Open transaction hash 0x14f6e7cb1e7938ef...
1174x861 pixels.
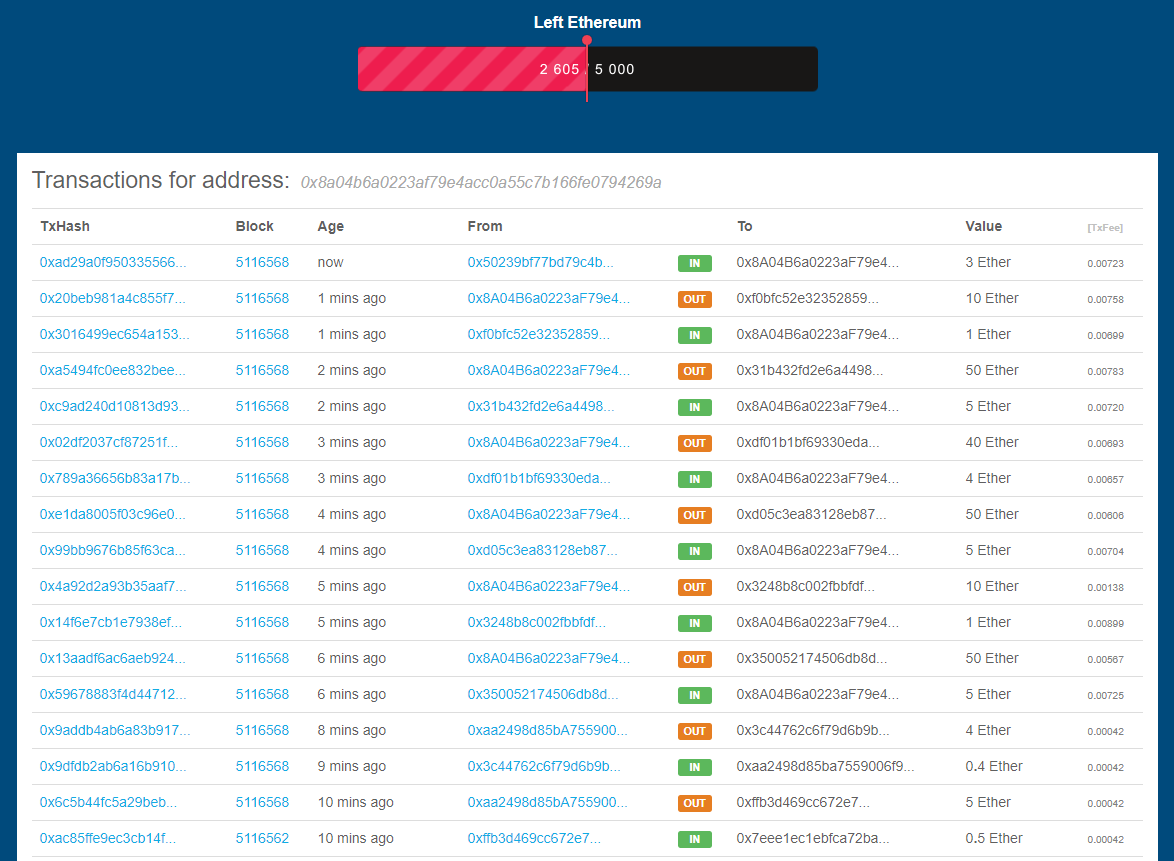111,622
